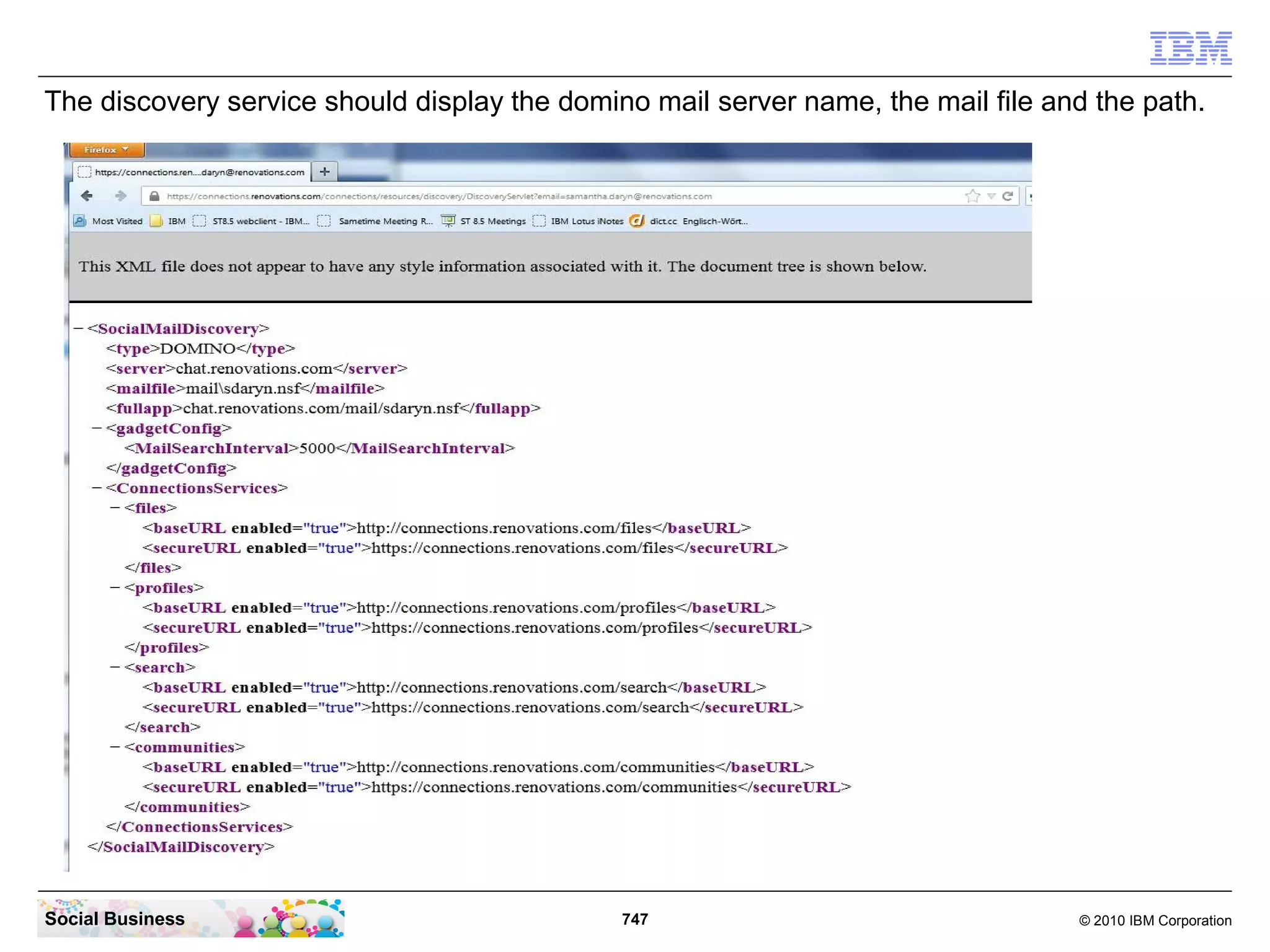Image resolution: width=1270 pixels, height=952 pixels.
Task: Open IBM Lotus iNotes bookmark
Action: pos(578,221)
